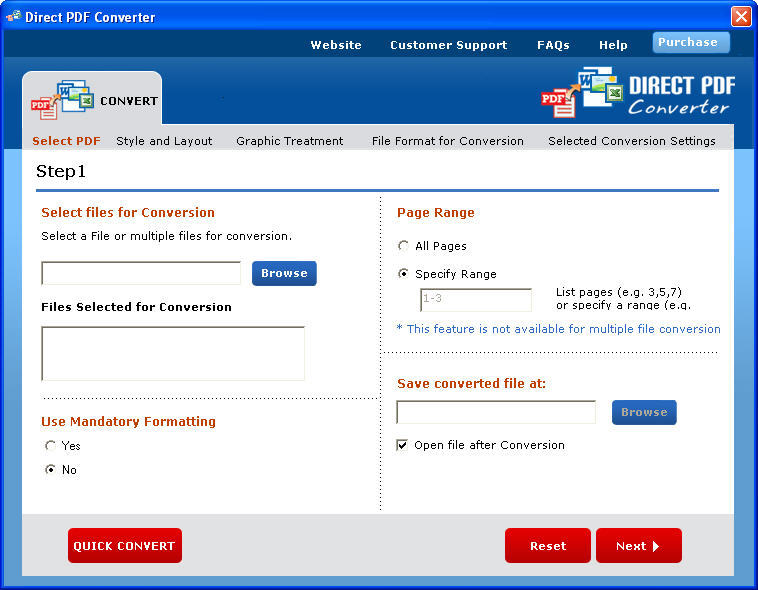Open the FAQs menu item
Screen dimensions: 758x590
tap(553, 45)
